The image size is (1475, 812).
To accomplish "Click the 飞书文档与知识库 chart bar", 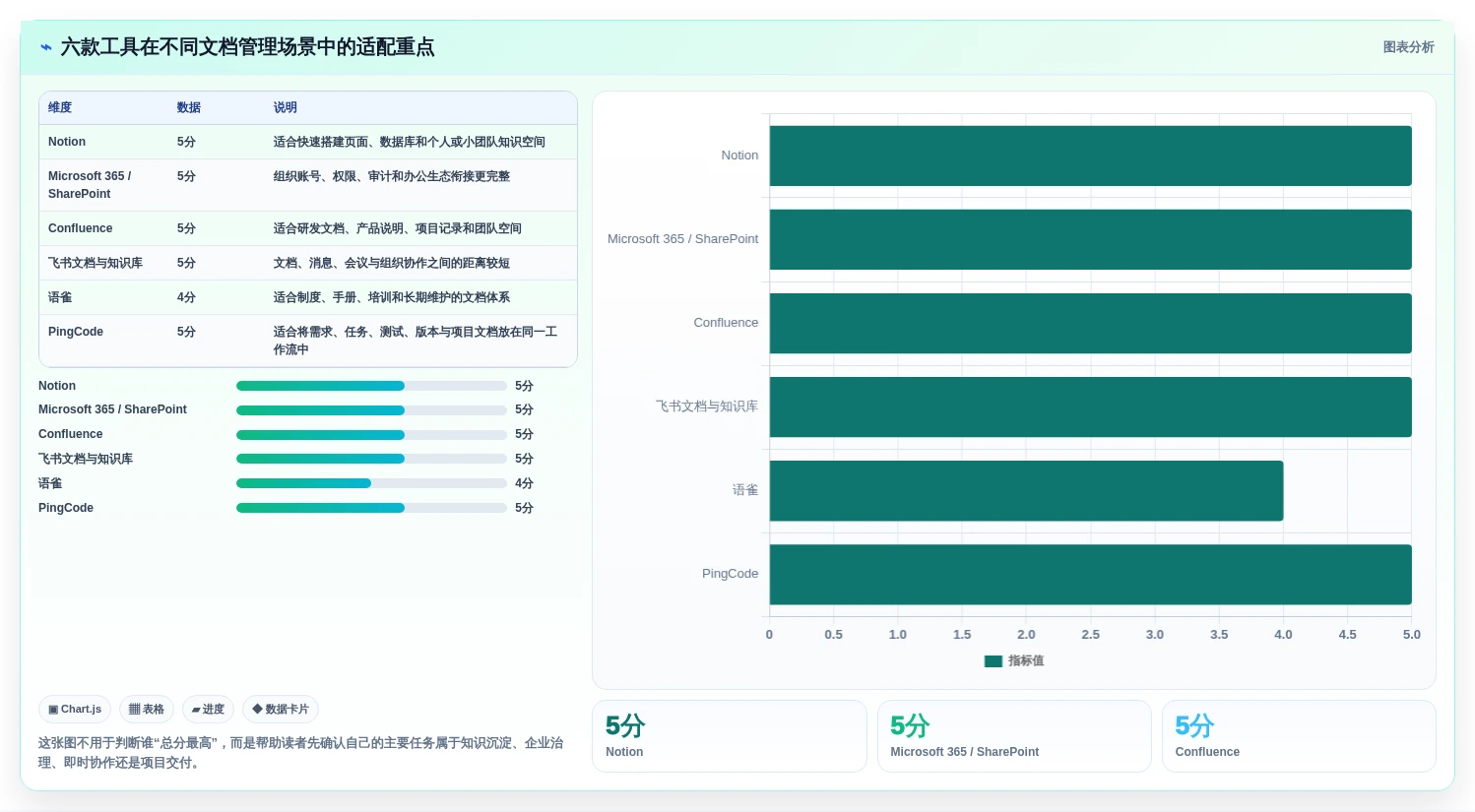I will click(1090, 406).
